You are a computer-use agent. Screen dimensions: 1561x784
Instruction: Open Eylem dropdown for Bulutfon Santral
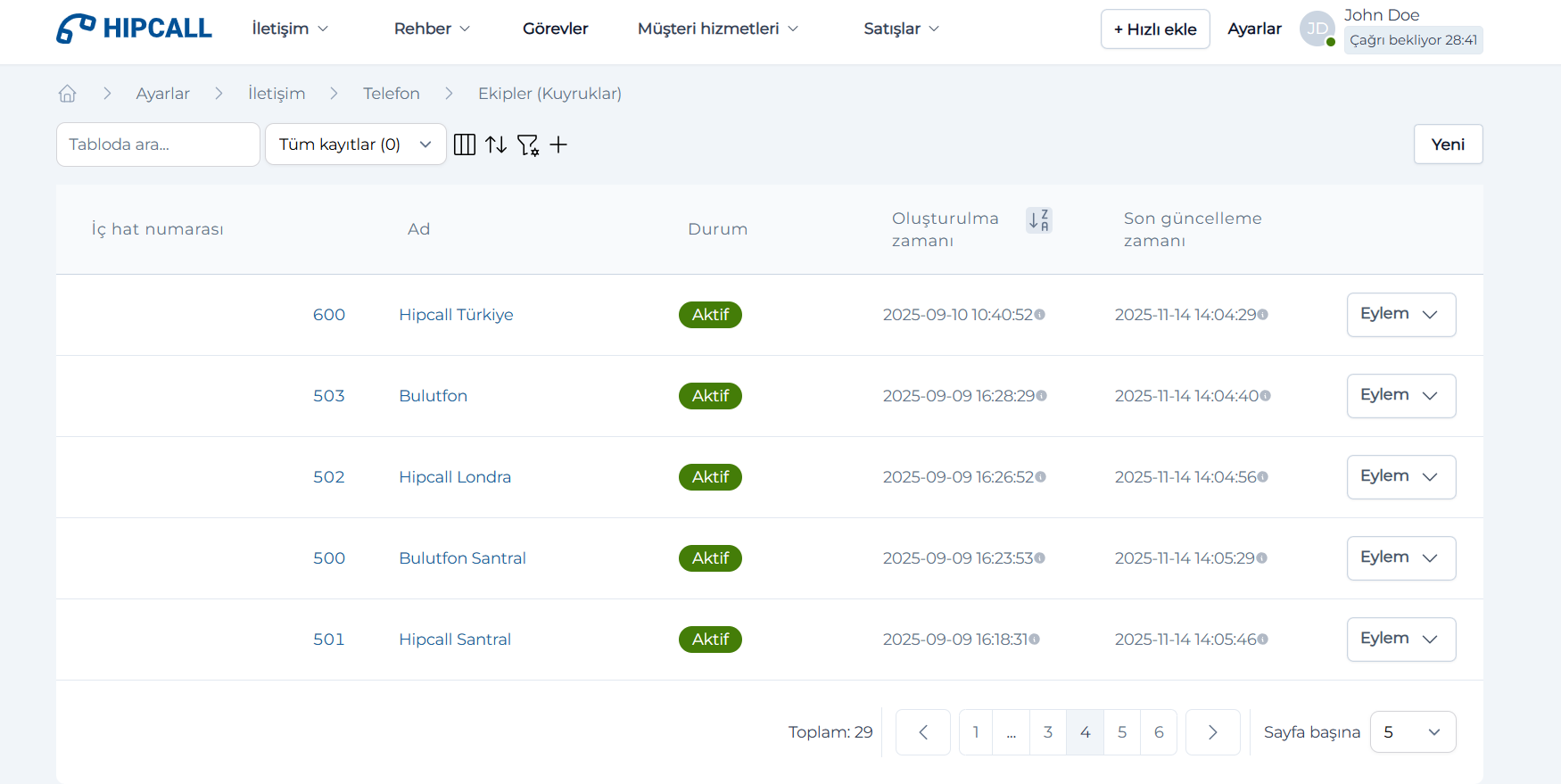pyautogui.click(x=1400, y=558)
